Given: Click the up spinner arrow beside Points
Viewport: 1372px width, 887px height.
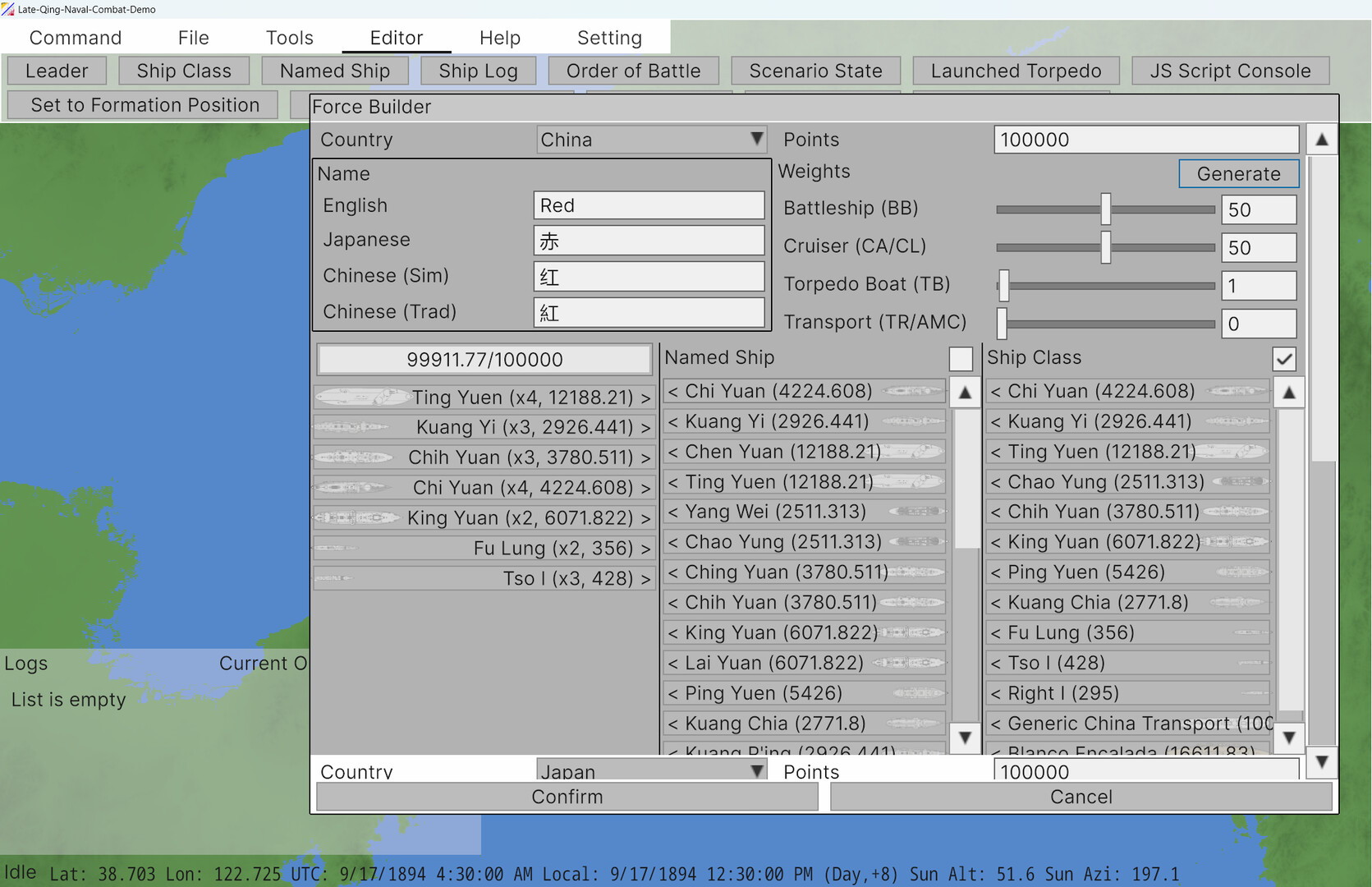Looking at the screenshot, I should click(x=1322, y=139).
